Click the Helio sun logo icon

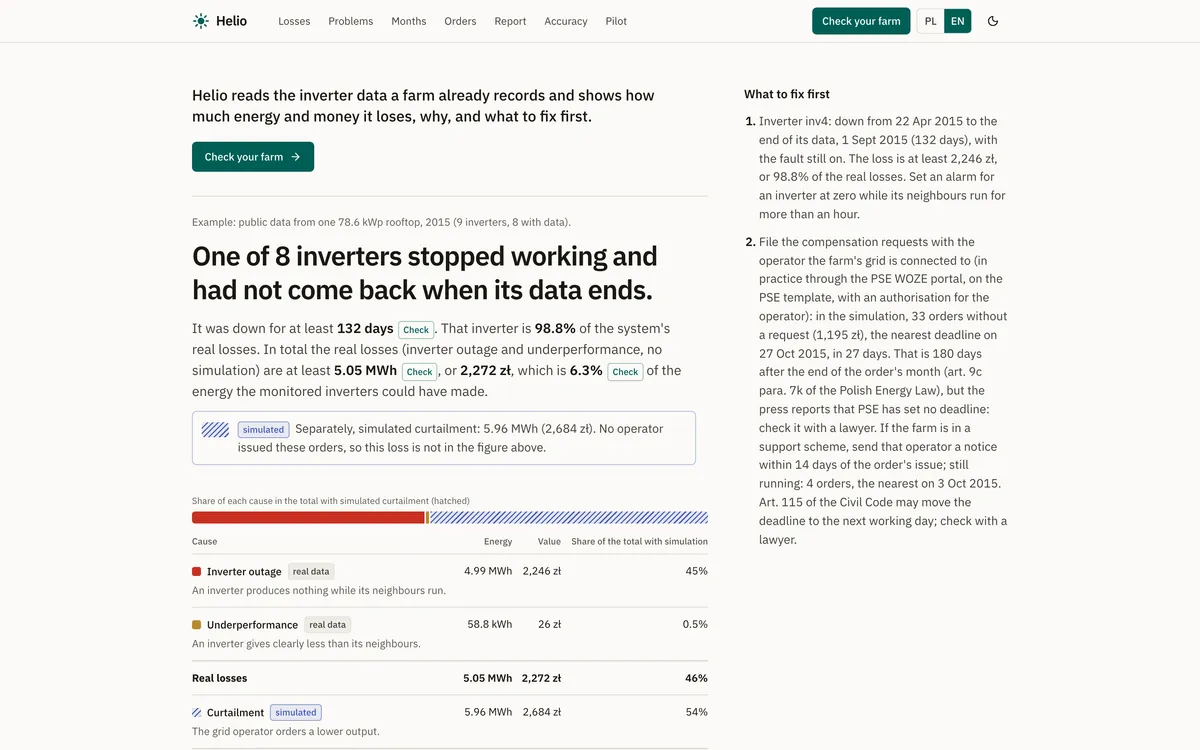tap(201, 21)
